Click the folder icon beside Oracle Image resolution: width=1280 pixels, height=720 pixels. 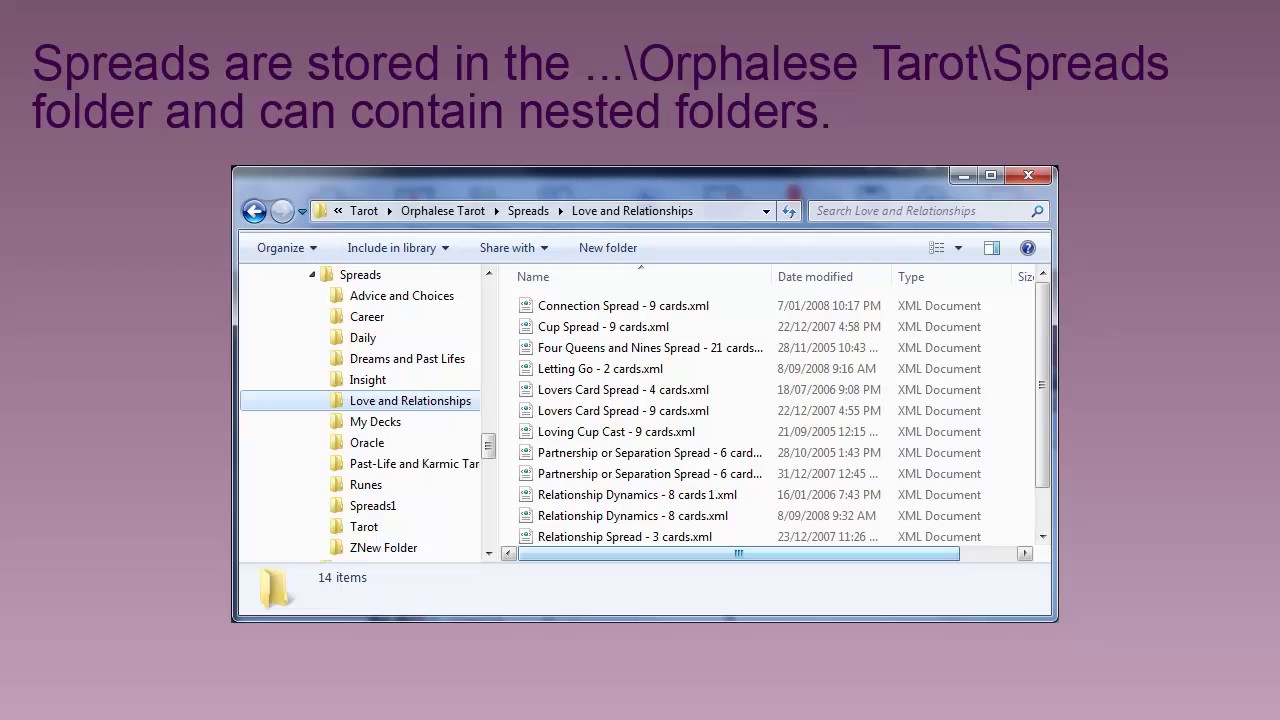[337, 443]
